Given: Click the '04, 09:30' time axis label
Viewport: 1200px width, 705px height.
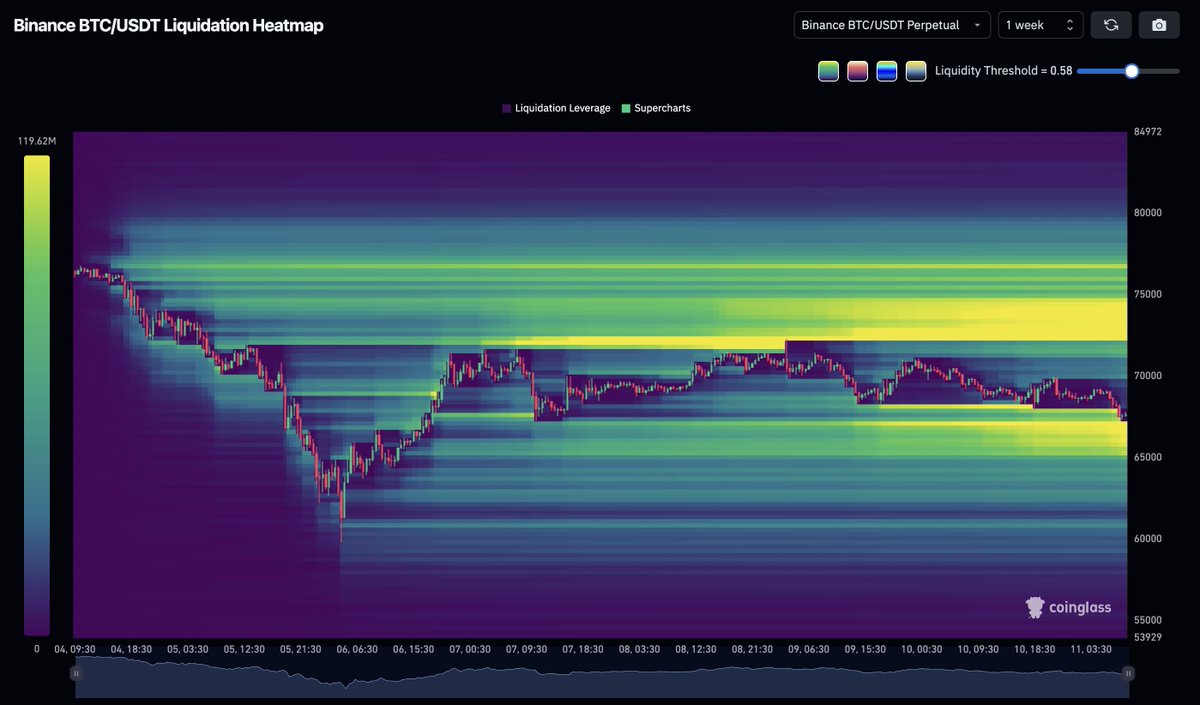Looking at the screenshot, I should coord(75,649).
